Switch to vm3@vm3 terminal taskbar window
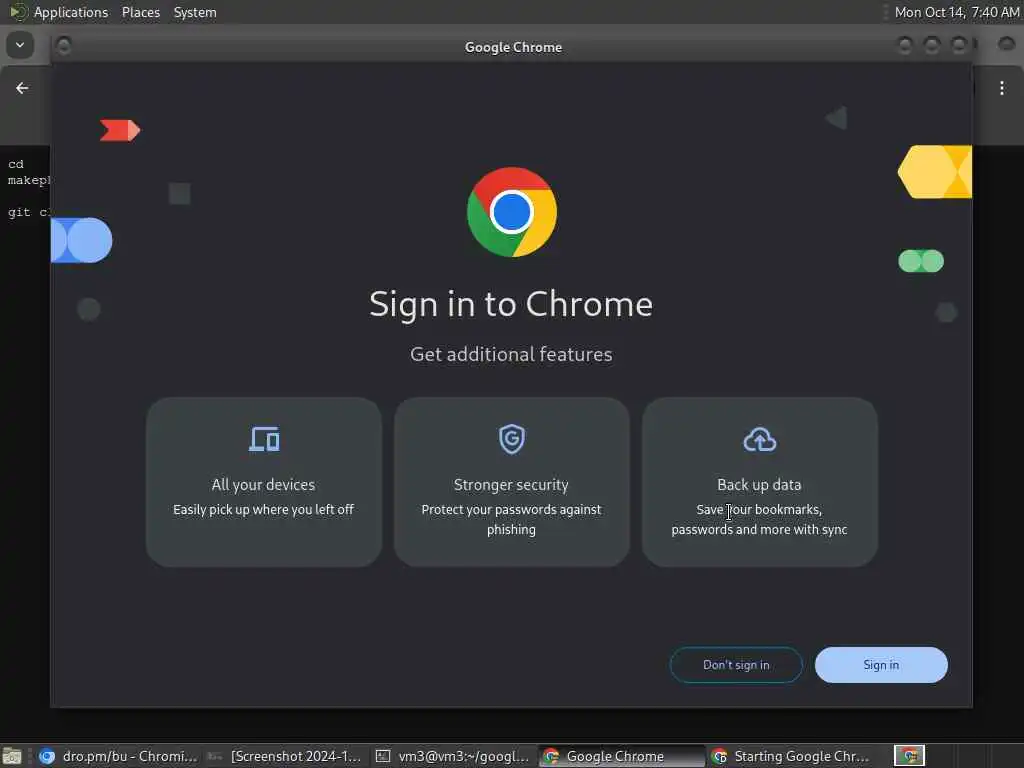The width and height of the screenshot is (1024, 768). pyautogui.click(x=453, y=756)
